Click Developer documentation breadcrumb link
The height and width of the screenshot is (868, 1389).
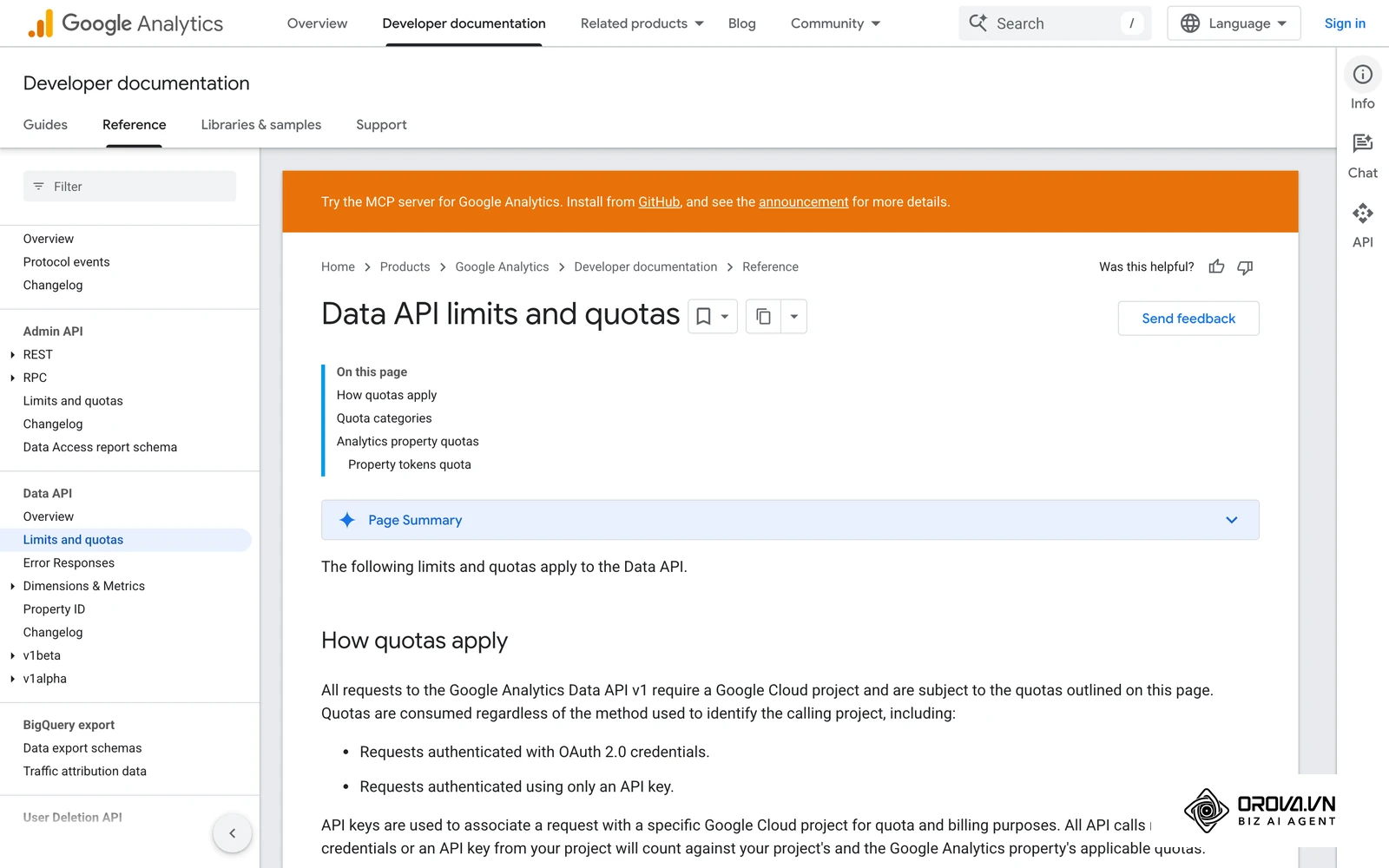(x=645, y=266)
